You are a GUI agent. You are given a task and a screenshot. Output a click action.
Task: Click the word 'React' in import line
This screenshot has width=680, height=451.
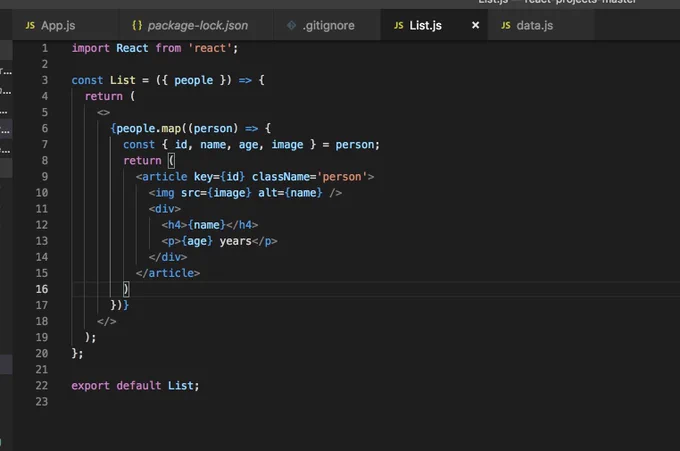(132, 48)
